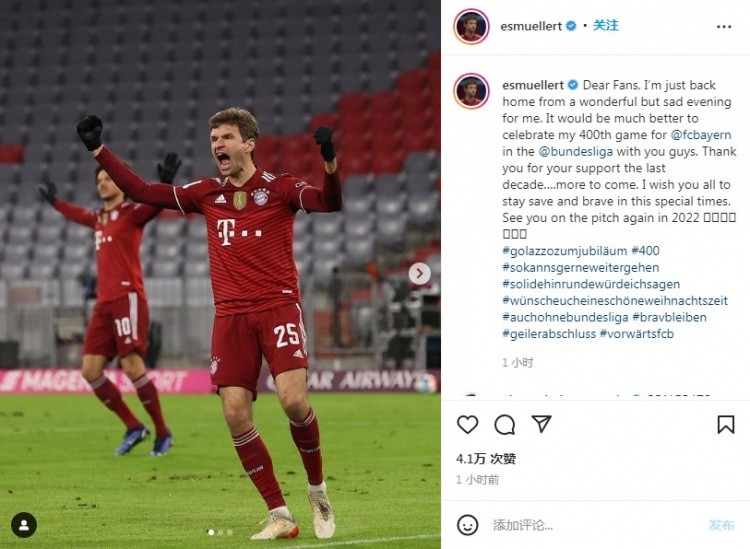Viewport: 750px width, 549px height.
Task: Open the @fcbayern mention link
Action: click(701, 135)
